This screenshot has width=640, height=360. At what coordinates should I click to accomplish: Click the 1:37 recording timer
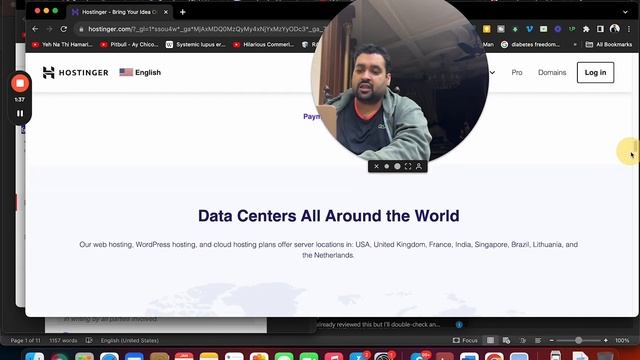click(x=20, y=99)
